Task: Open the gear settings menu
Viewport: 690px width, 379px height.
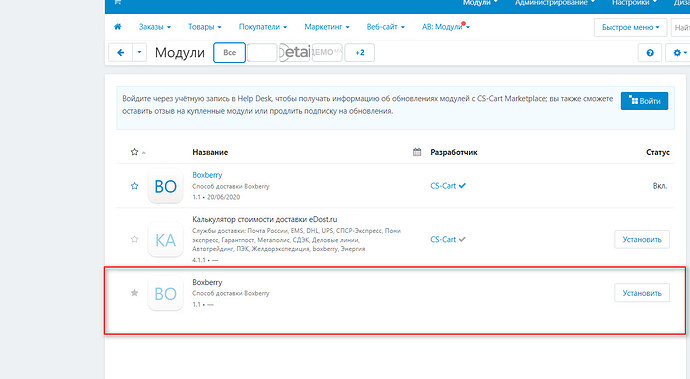Action: [679, 53]
